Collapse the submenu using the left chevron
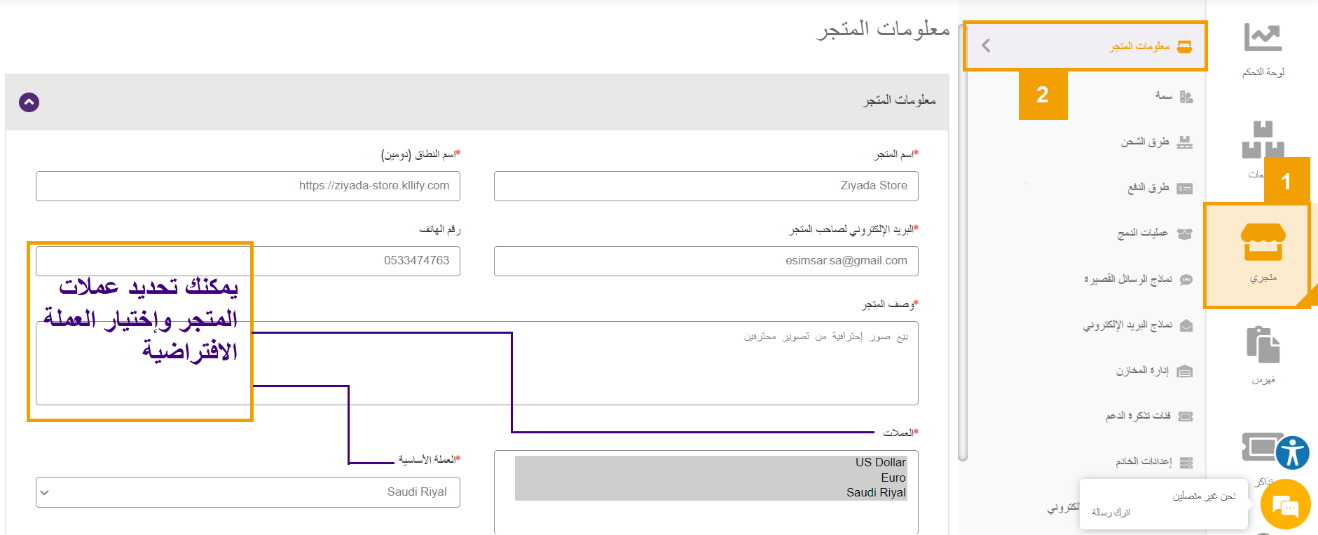 point(986,46)
